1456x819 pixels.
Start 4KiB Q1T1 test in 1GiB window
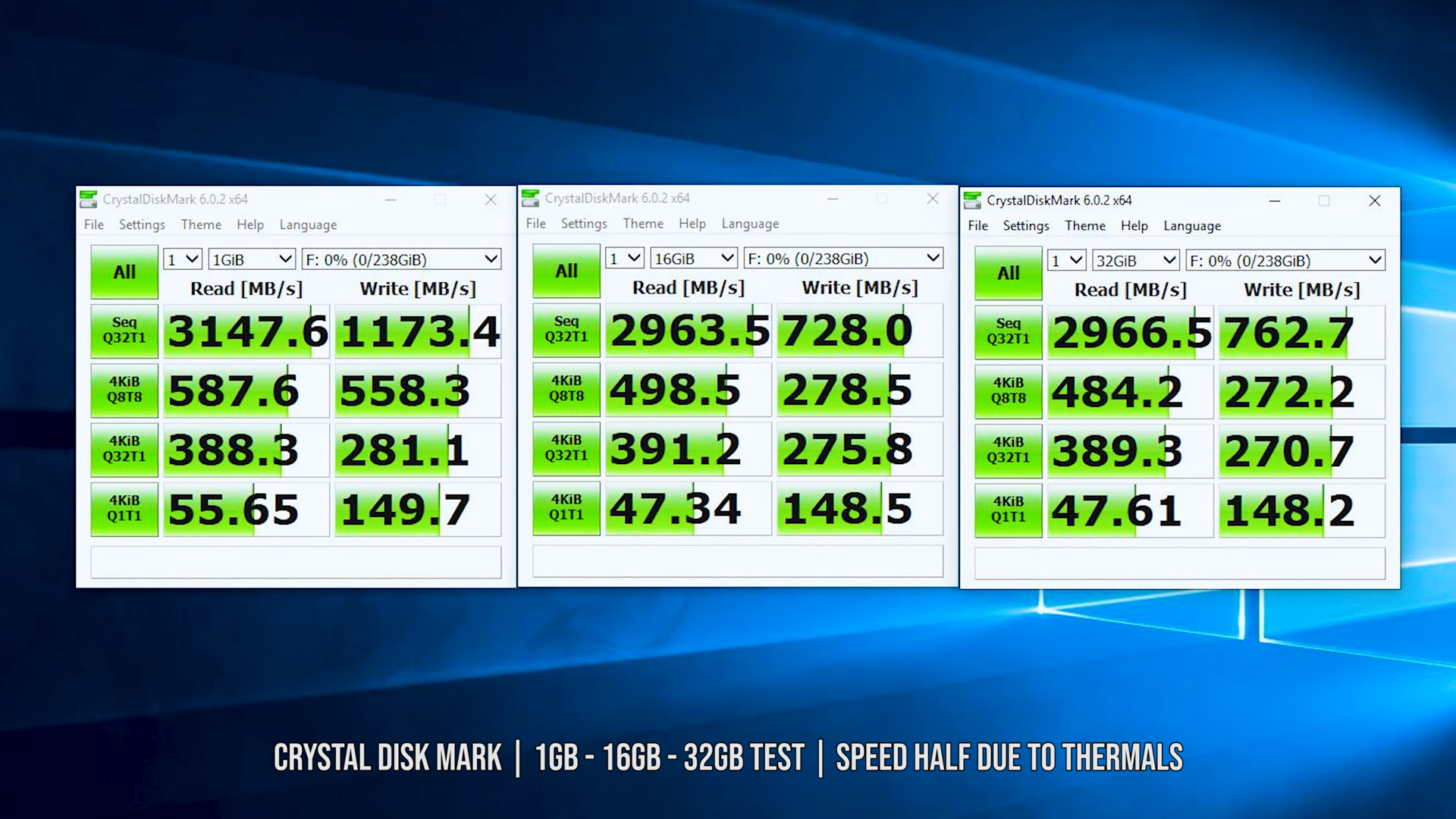[124, 509]
